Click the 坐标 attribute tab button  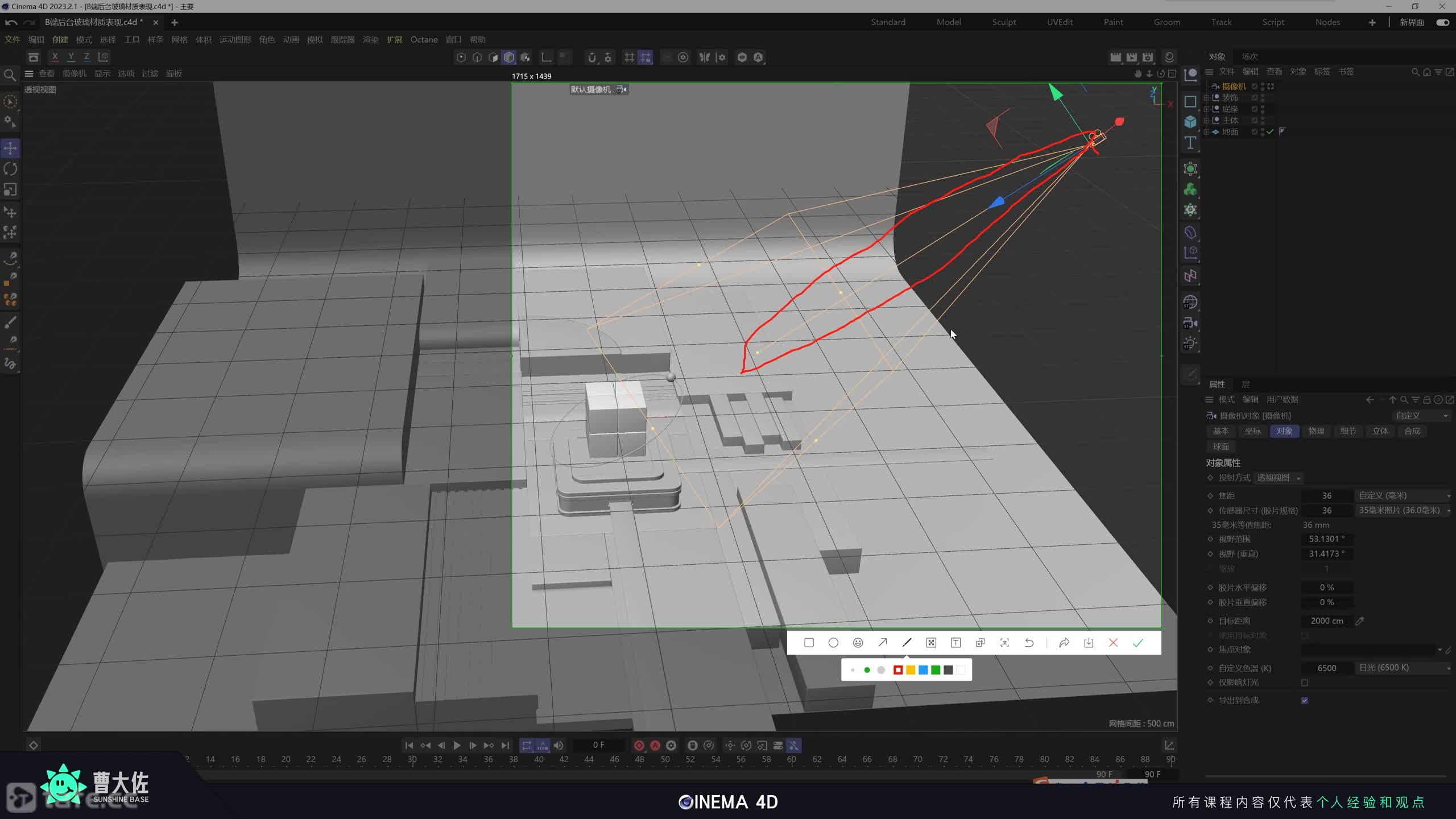pyautogui.click(x=1252, y=431)
